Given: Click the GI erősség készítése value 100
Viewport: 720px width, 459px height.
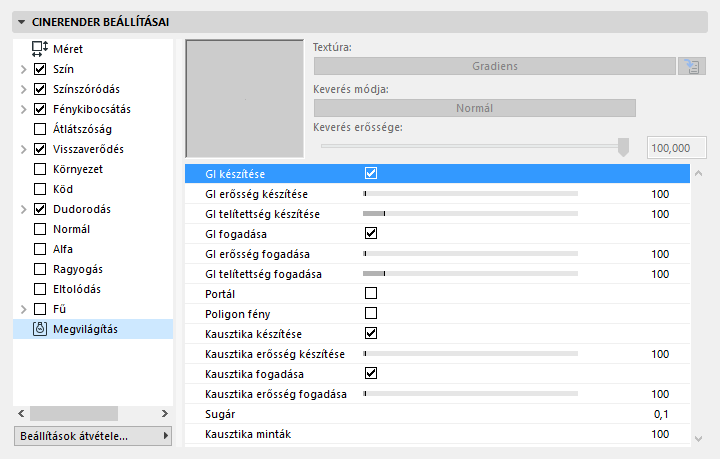Looking at the screenshot, I should (x=660, y=194).
